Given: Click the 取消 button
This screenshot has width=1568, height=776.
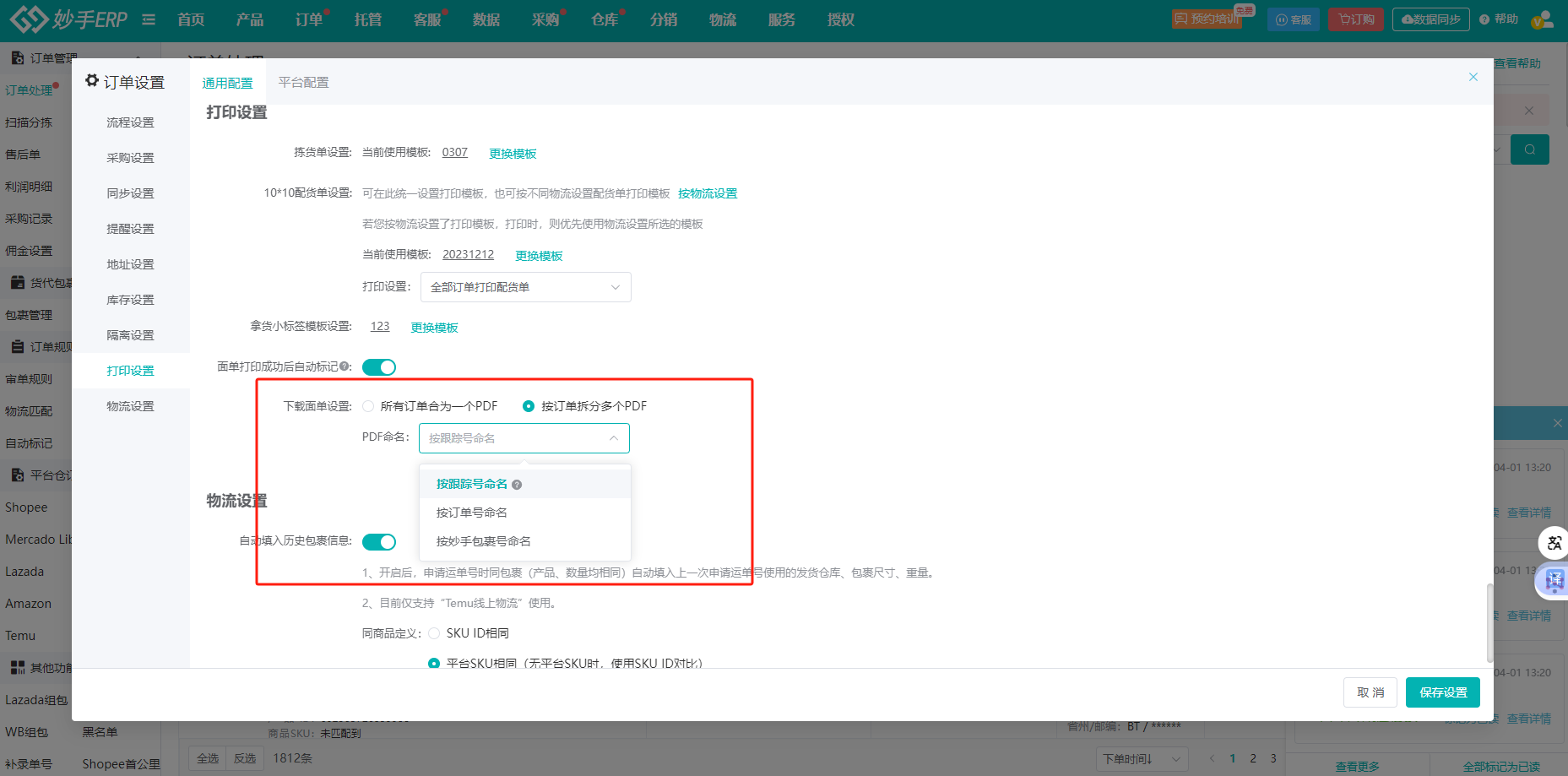Looking at the screenshot, I should 1370,692.
